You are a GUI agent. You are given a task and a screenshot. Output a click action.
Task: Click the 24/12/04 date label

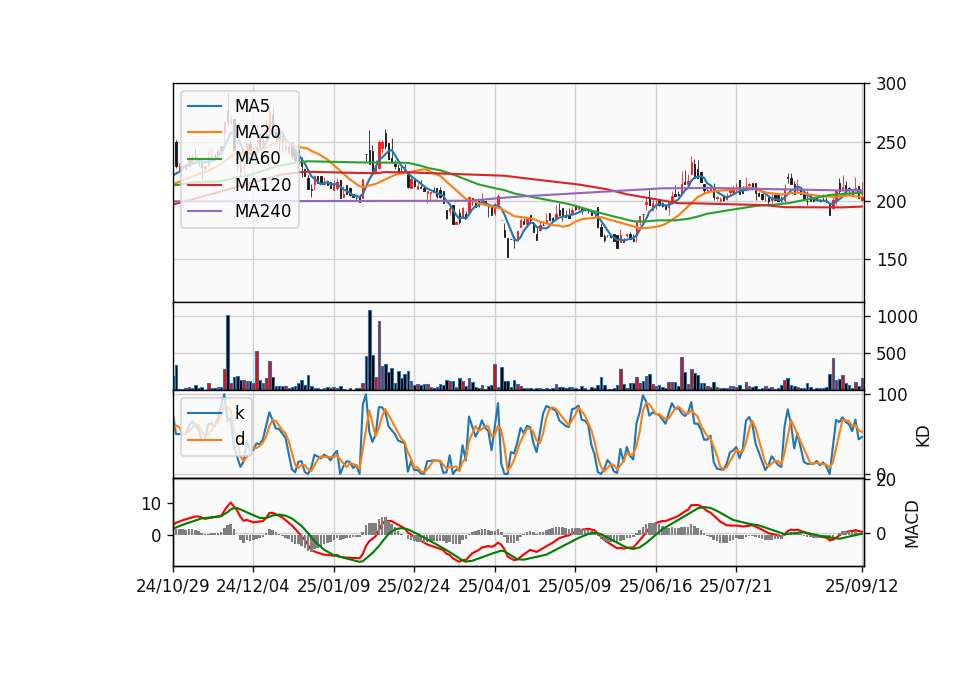[x=253, y=586]
